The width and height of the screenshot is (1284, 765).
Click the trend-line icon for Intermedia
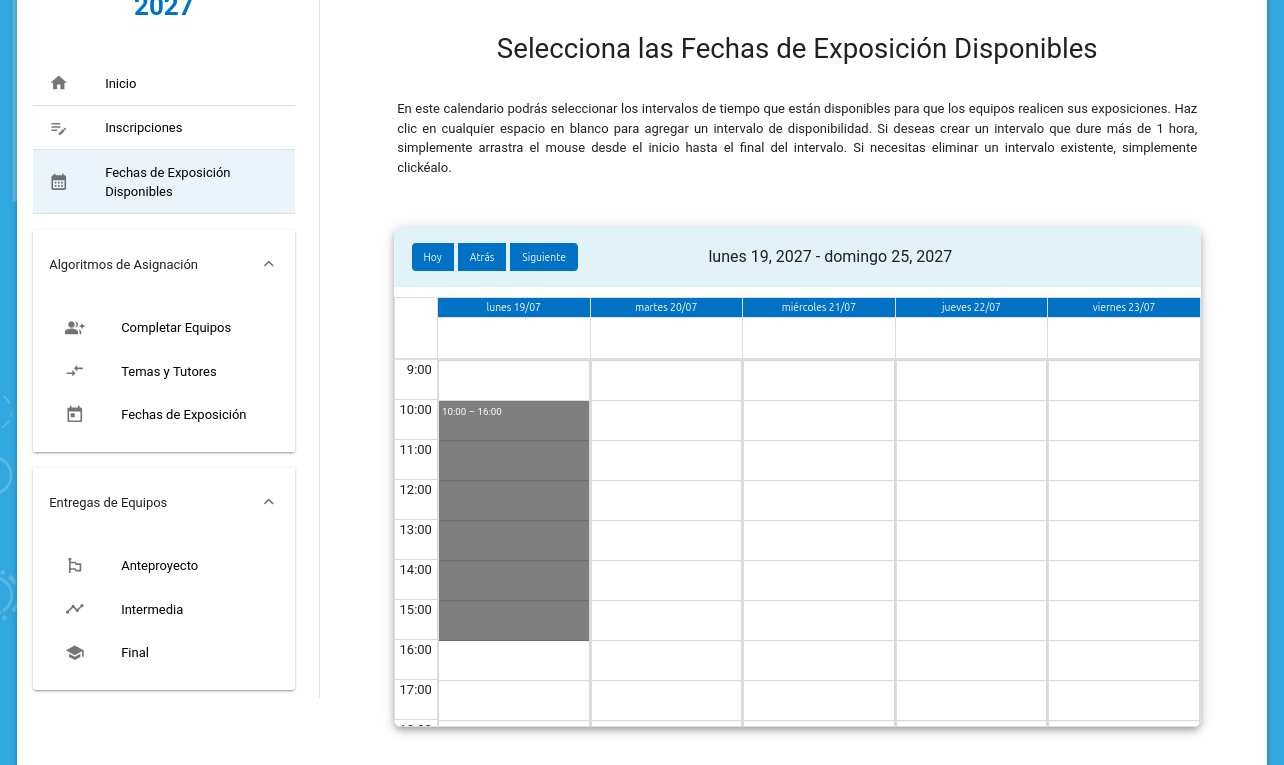pos(75,609)
